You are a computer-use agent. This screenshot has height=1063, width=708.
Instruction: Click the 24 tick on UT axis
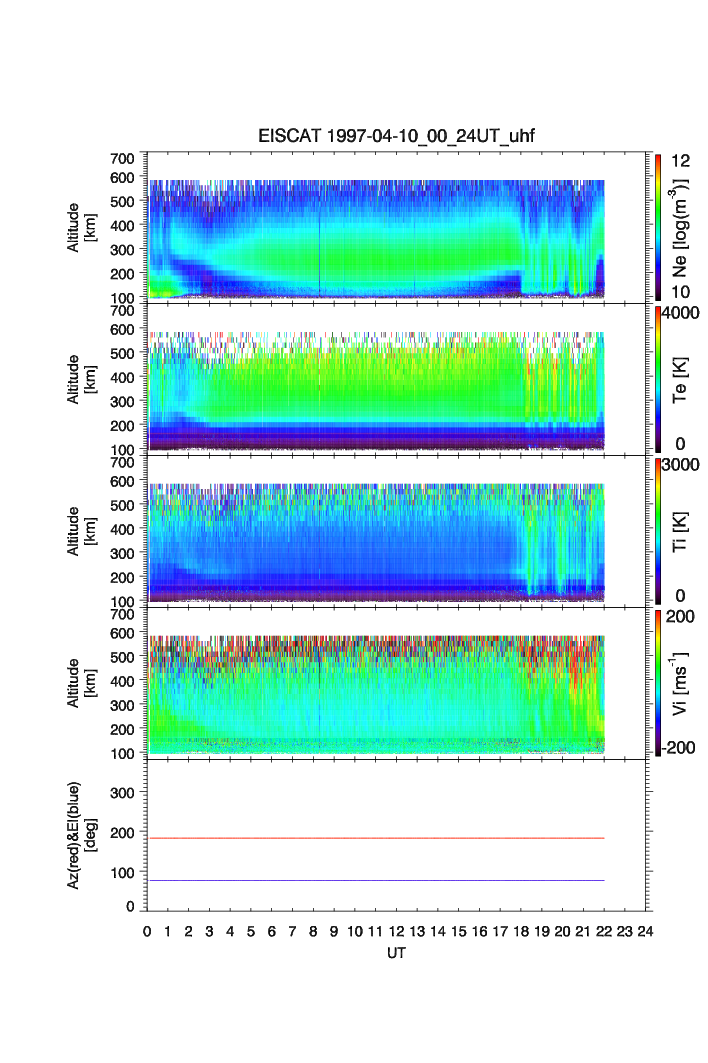[645, 931]
